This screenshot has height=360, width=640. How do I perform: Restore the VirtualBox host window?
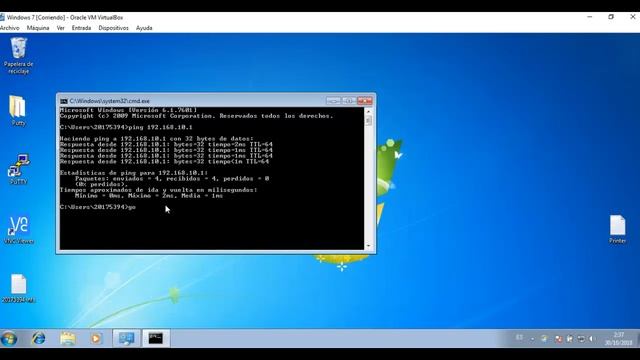coord(611,17)
